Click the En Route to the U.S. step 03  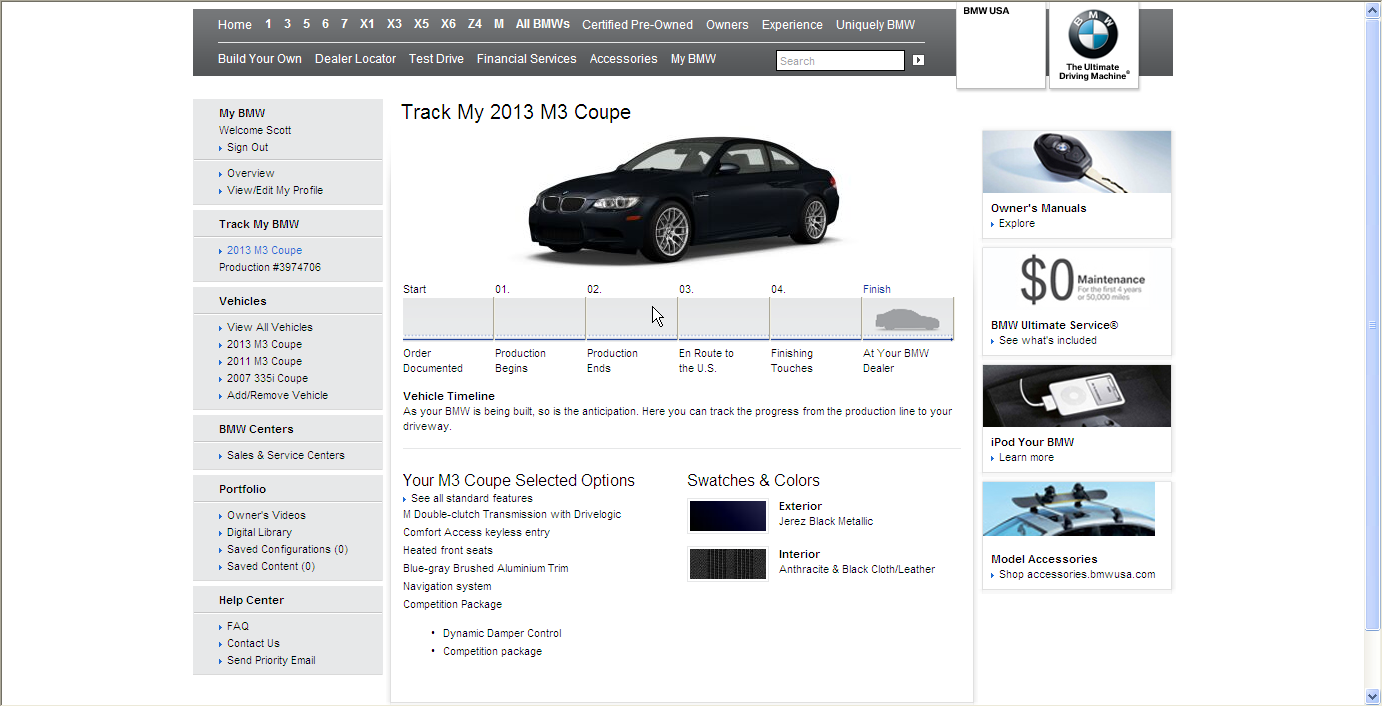tap(724, 319)
